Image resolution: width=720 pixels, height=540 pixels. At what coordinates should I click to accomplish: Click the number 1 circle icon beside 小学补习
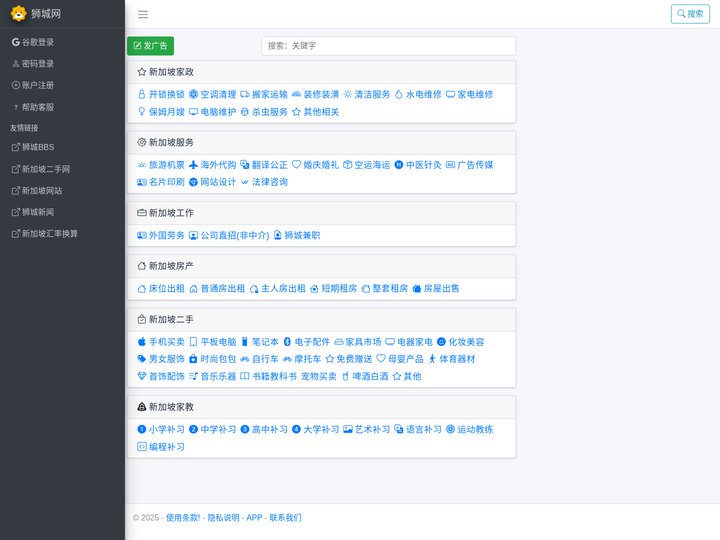(x=141, y=429)
